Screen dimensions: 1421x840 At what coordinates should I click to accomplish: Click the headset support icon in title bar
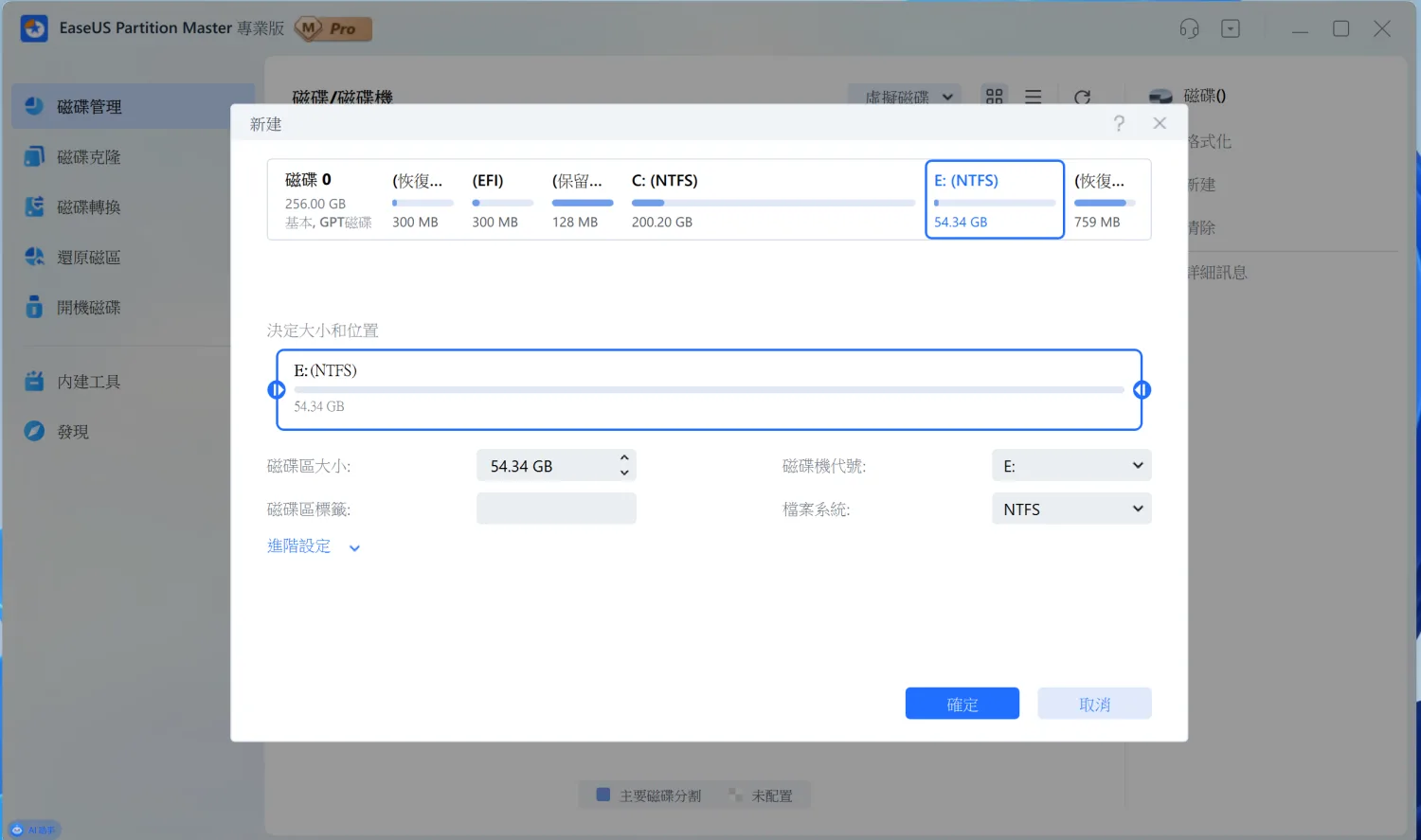tap(1189, 29)
